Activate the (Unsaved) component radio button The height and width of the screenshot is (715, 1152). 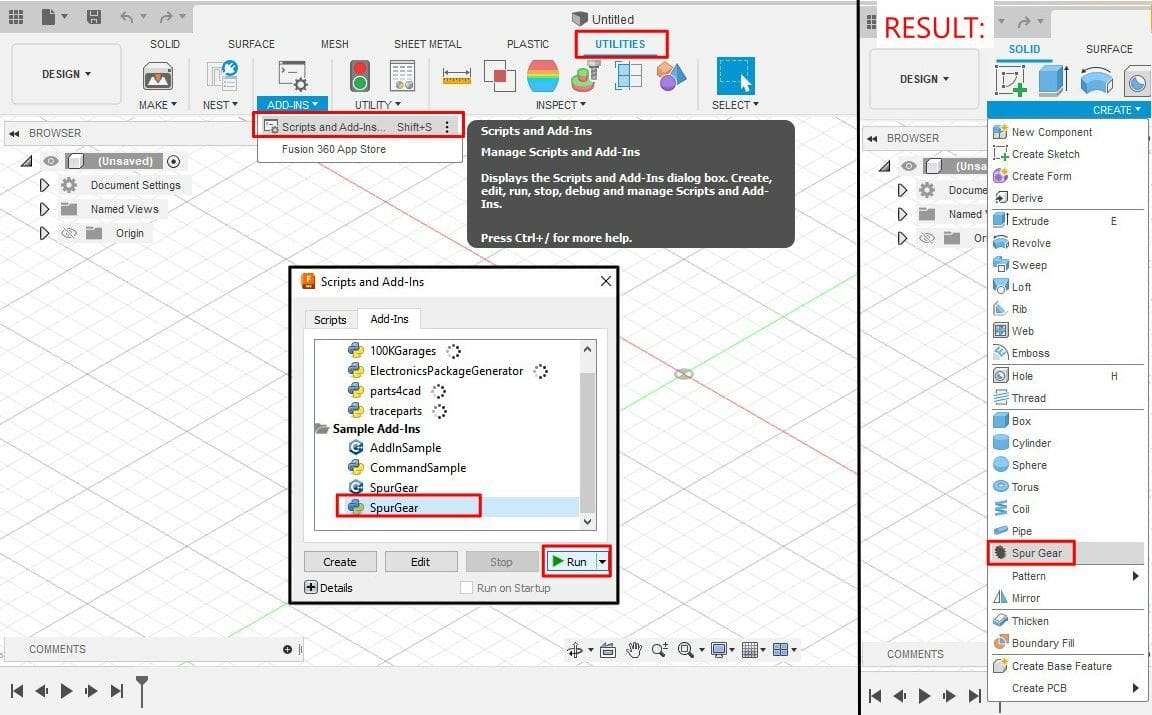pos(174,161)
